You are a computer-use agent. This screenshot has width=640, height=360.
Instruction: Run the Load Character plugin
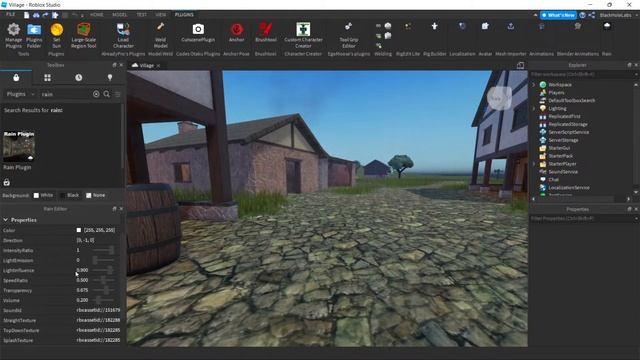tap(123, 35)
